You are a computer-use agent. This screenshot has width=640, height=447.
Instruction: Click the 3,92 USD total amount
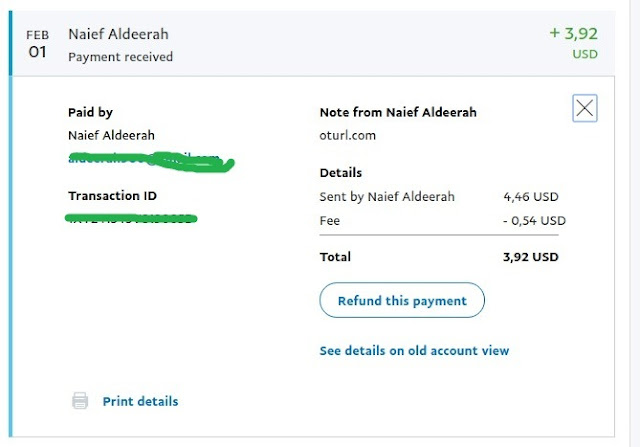[x=531, y=257]
